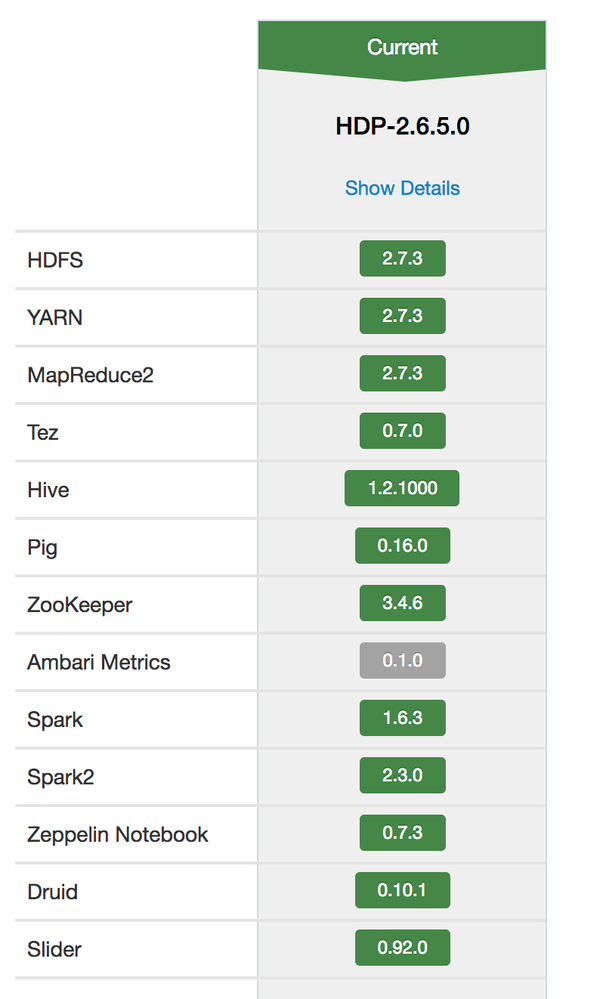Click the gray Ambari Metrics 0.1.0 badge
Image resolution: width=603 pixels, height=999 pixels.
(x=402, y=661)
